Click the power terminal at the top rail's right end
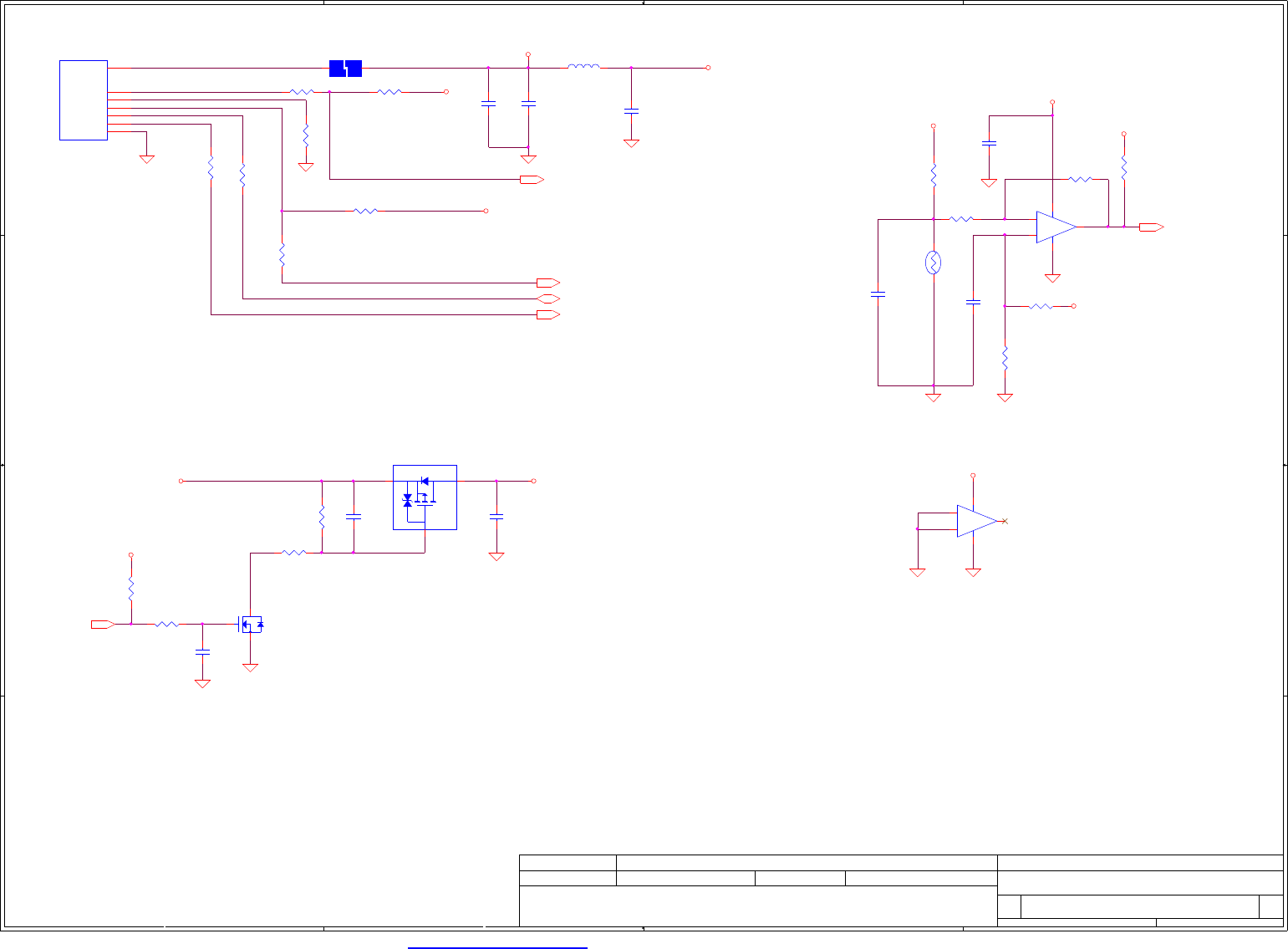Image resolution: width=1288 pixels, height=949 pixels. (708, 67)
